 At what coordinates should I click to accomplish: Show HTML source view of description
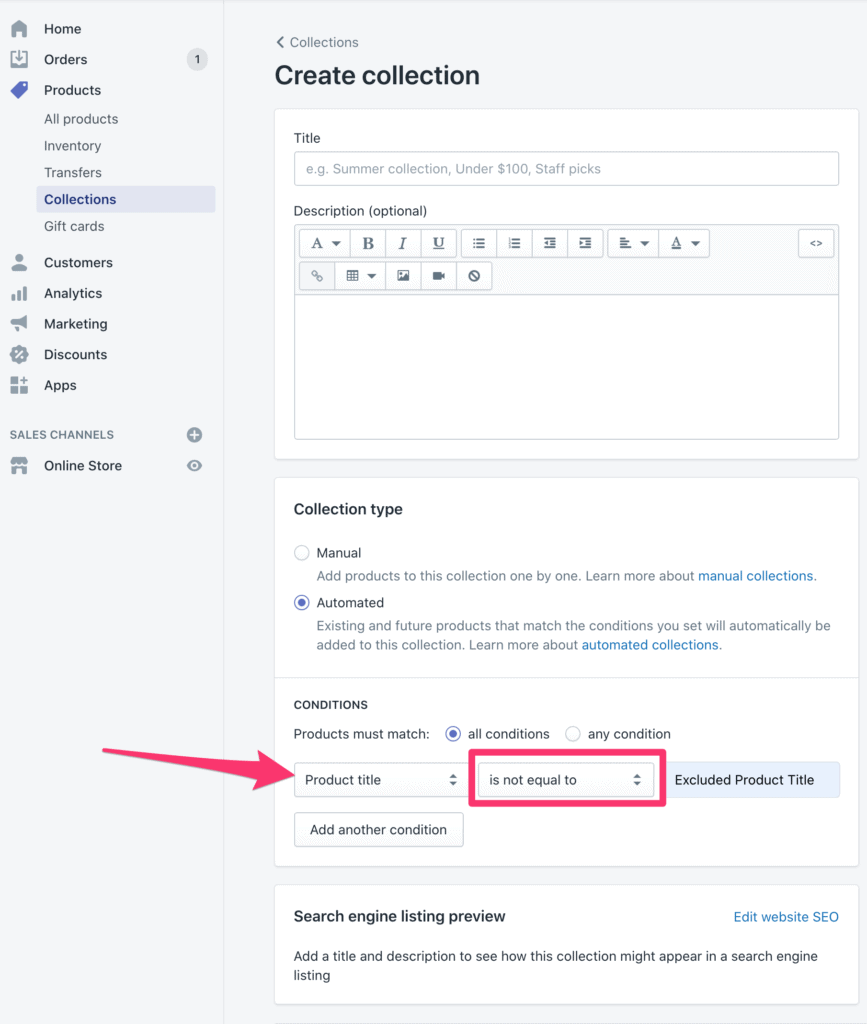pos(816,244)
